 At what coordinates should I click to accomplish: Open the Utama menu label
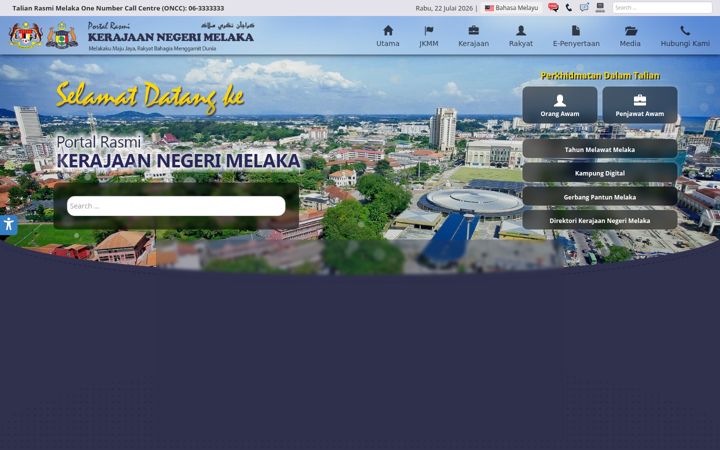click(388, 43)
